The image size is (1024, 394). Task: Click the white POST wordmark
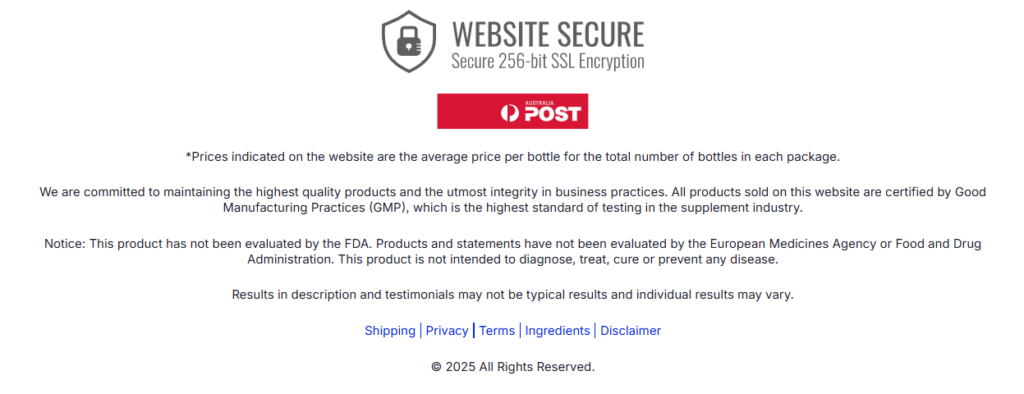pyautogui.click(x=552, y=114)
